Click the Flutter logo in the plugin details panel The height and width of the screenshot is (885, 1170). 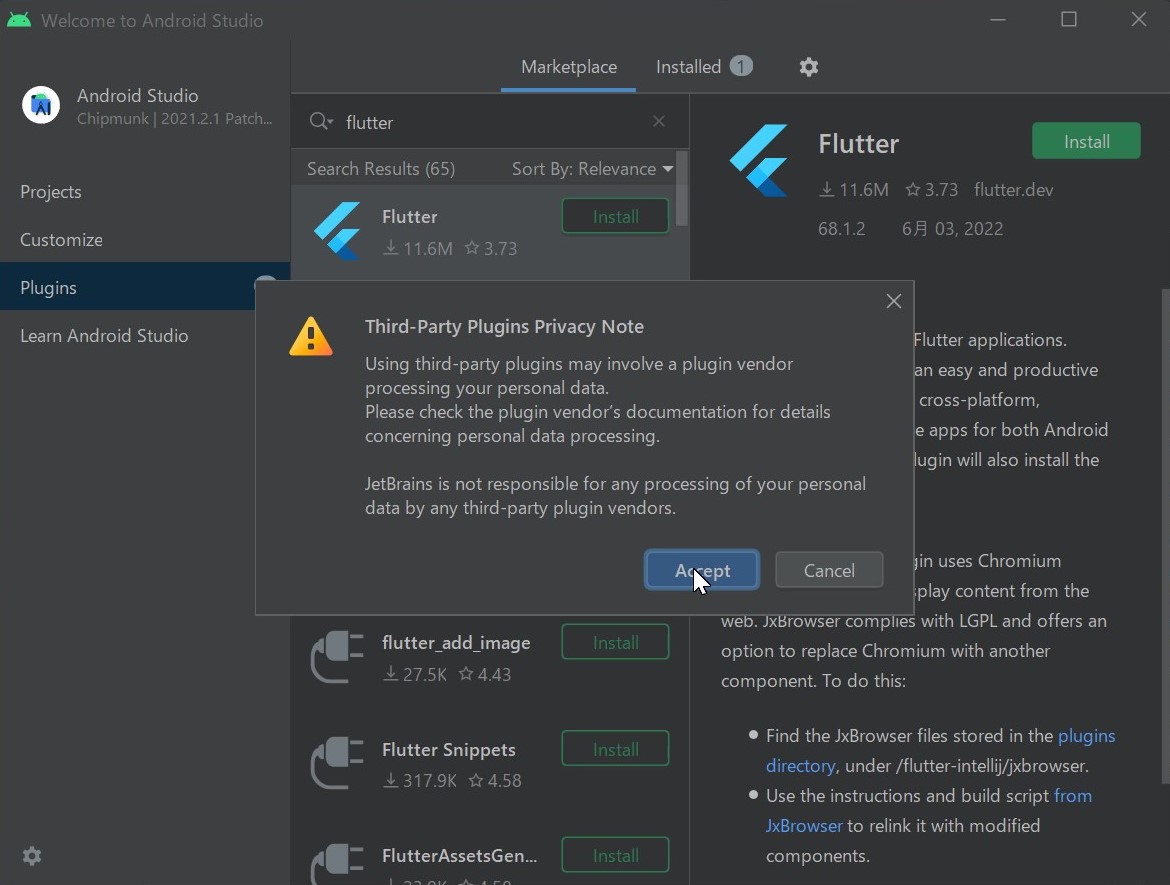[x=761, y=160]
